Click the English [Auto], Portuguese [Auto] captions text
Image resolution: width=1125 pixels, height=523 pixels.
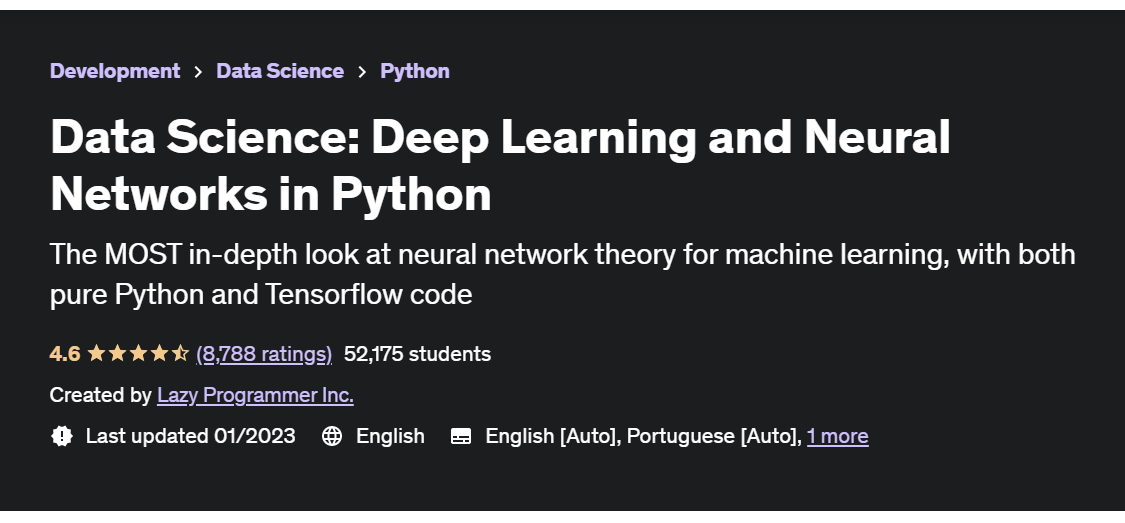click(643, 436)
